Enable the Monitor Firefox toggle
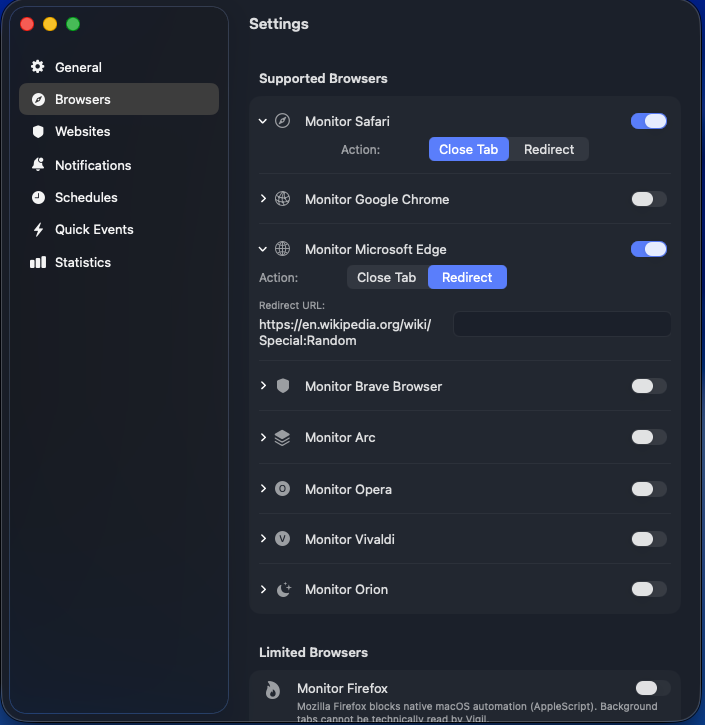 (652, 688)
